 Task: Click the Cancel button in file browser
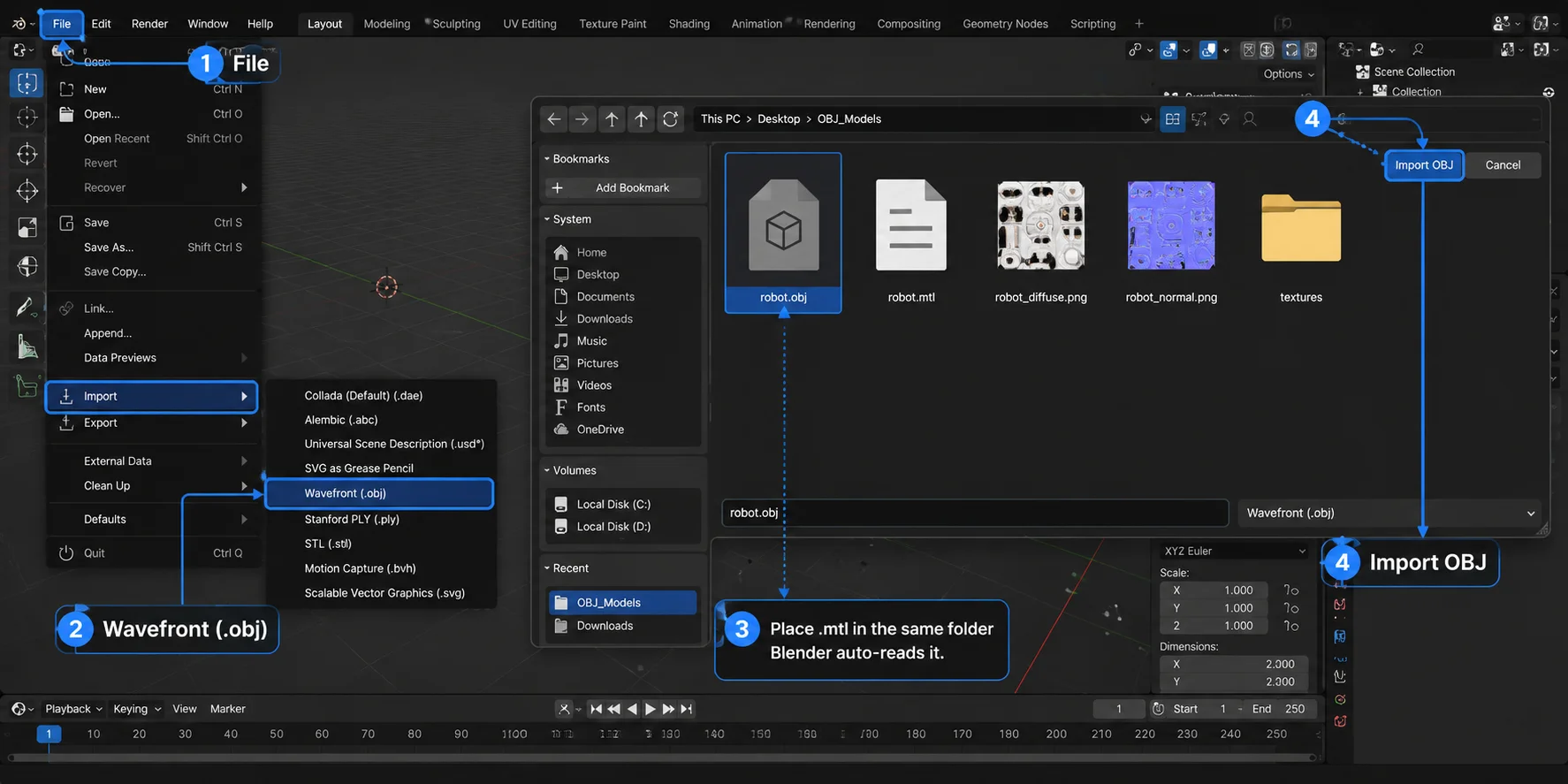[1503, 165]
